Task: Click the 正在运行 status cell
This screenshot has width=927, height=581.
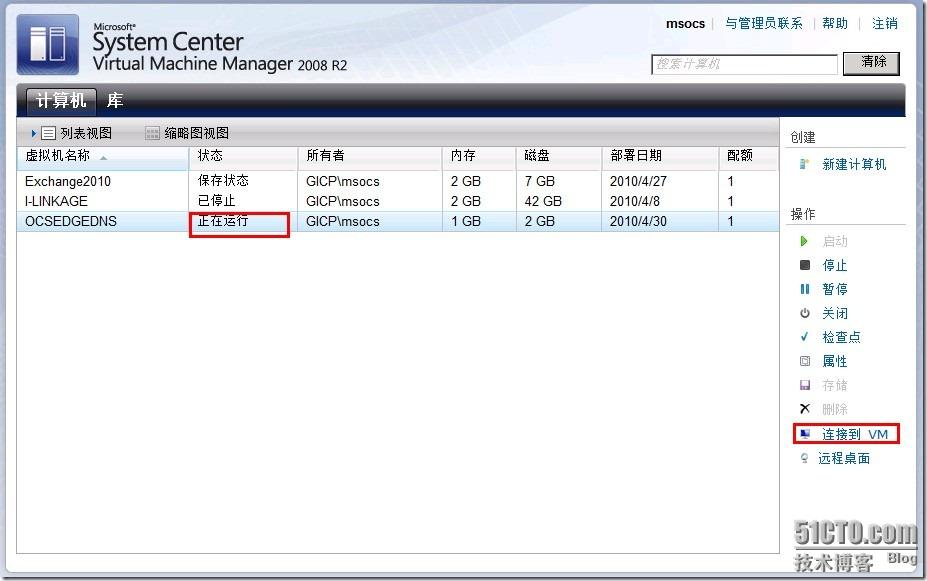Action: (x=223, y=221)
